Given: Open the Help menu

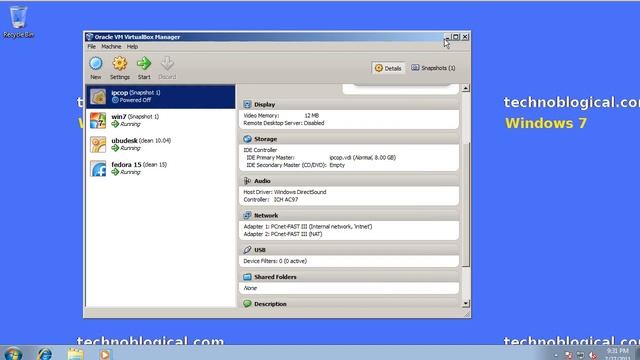Looking at the screenshot, I should (132, 47).
